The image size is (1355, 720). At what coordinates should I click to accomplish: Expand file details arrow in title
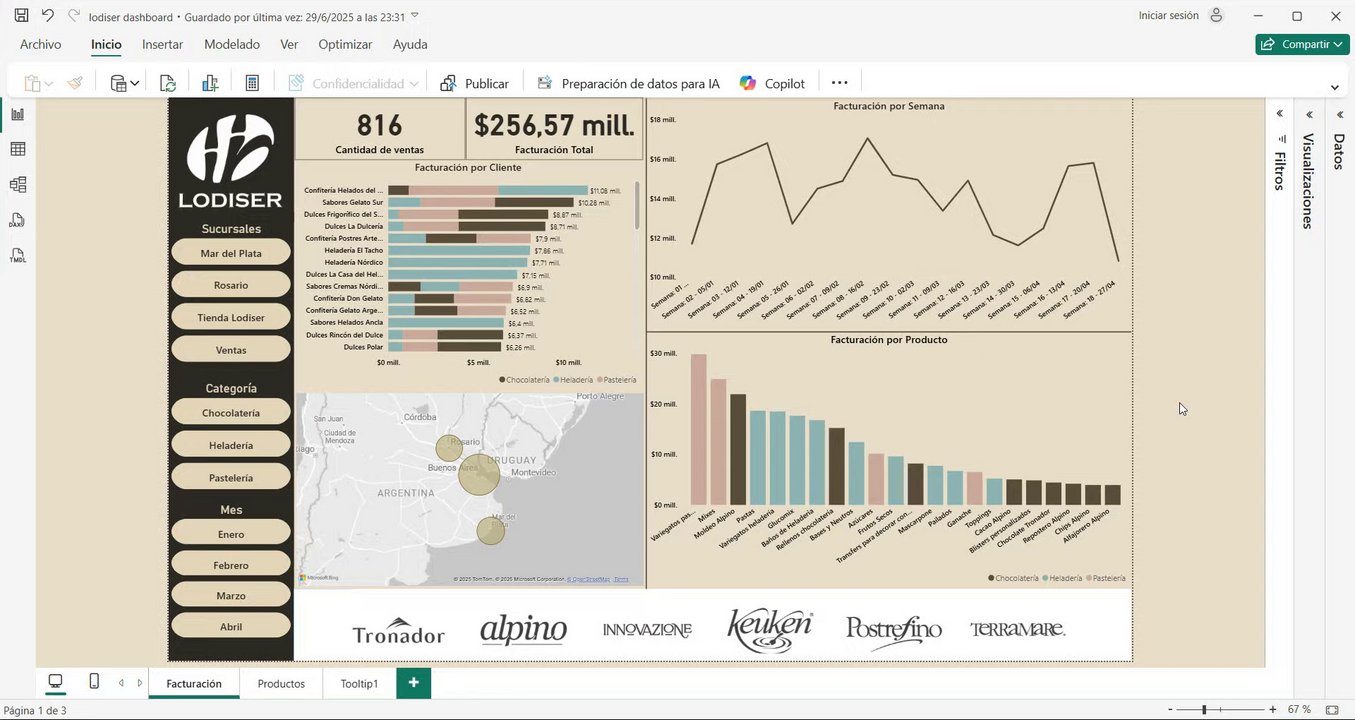[x=415, y=16]
